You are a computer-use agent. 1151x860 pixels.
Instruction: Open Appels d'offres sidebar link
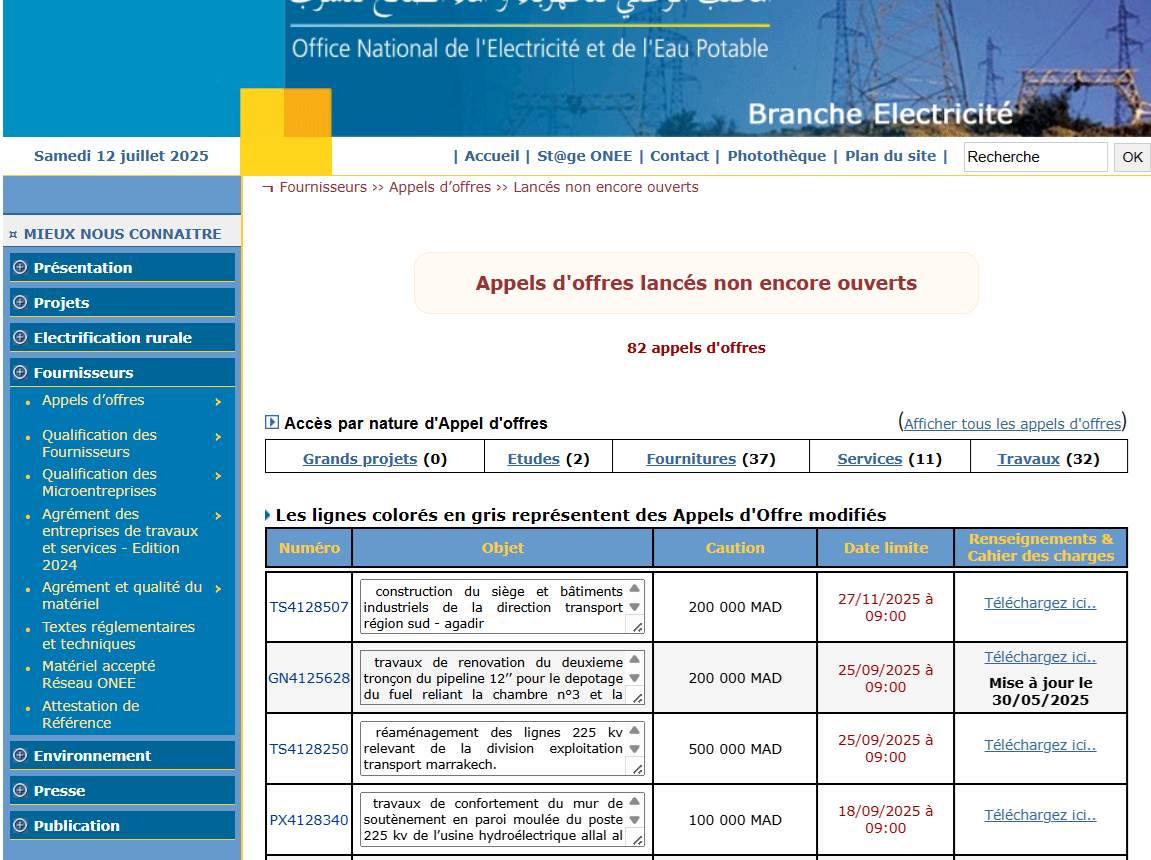point(93,400)
